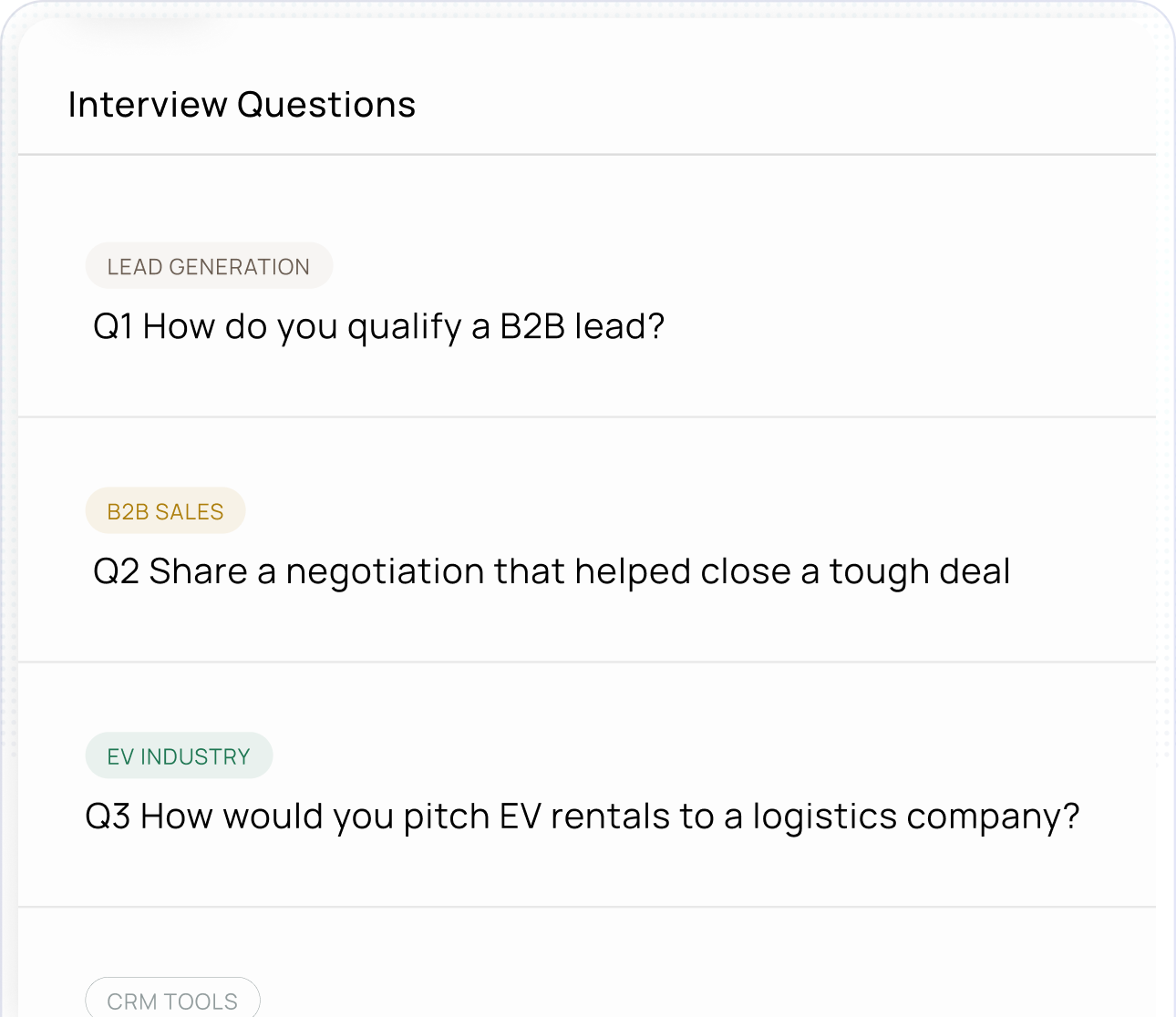Screen dimensions: 1176x1017
Task: Open question about qualifying a B2B lead
Action: (378, 326)
